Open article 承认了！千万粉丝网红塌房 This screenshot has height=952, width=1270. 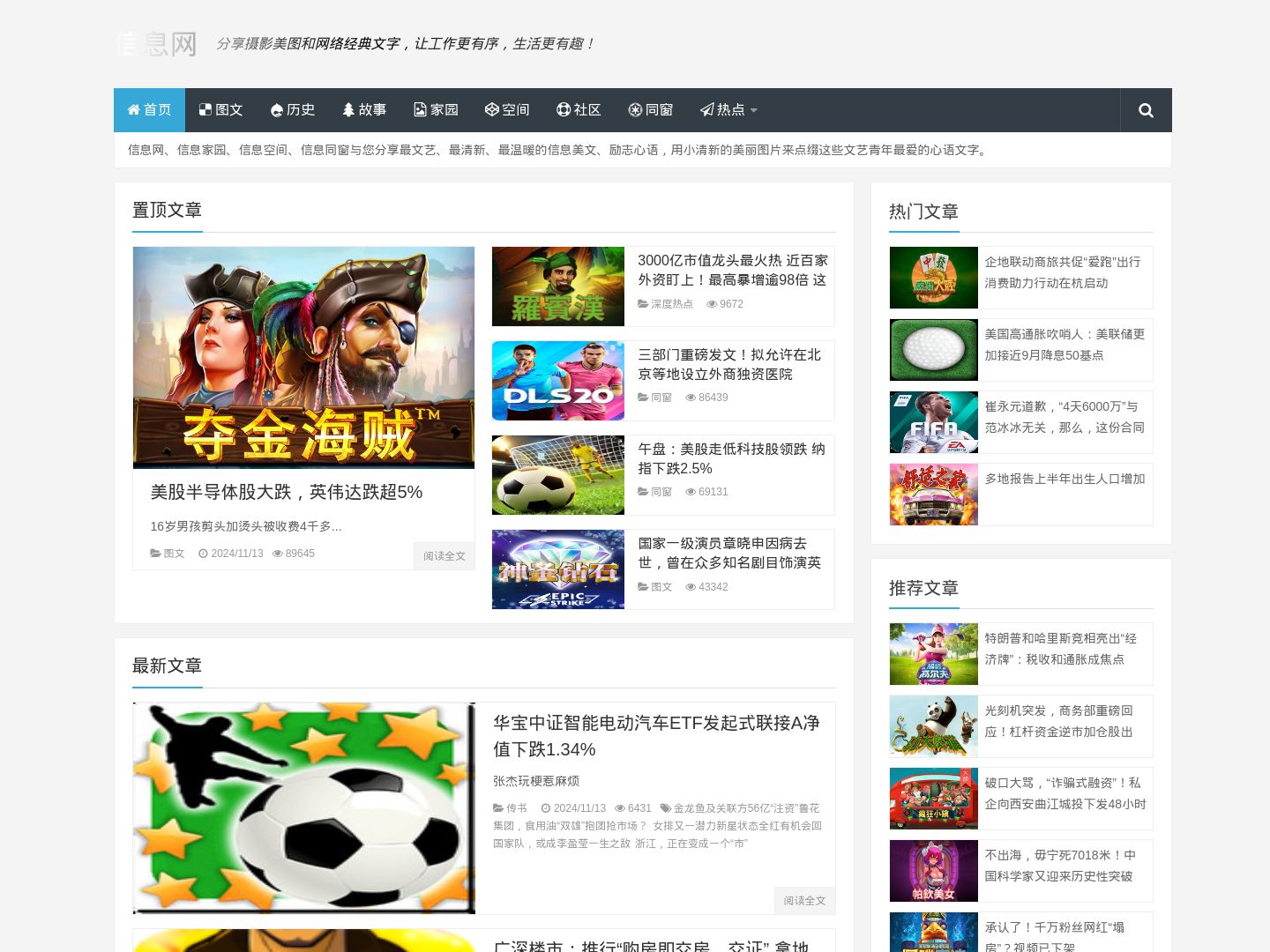[x=1055, y=936]
